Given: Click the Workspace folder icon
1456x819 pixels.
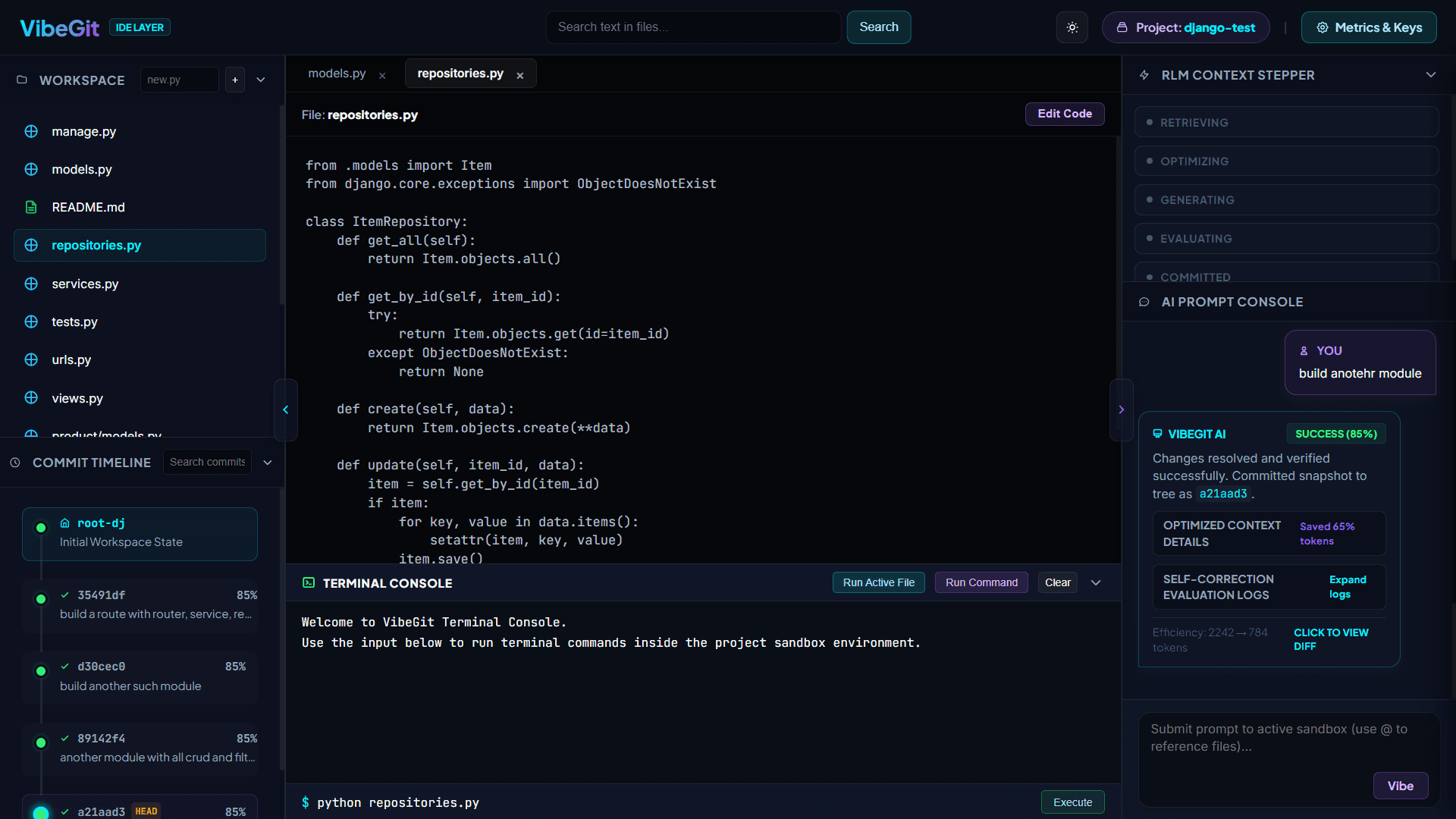Looking at the screenshot, I should pyautogui.click(x=22, y=80).
